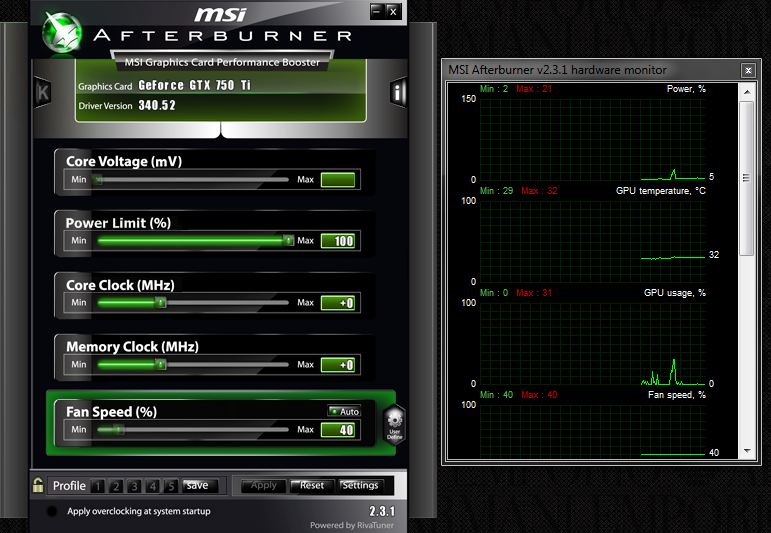The height and width of the screenshot is (533, 771).
Task: Click the Fan Speed value field showing 40
Action: (338, 430)
